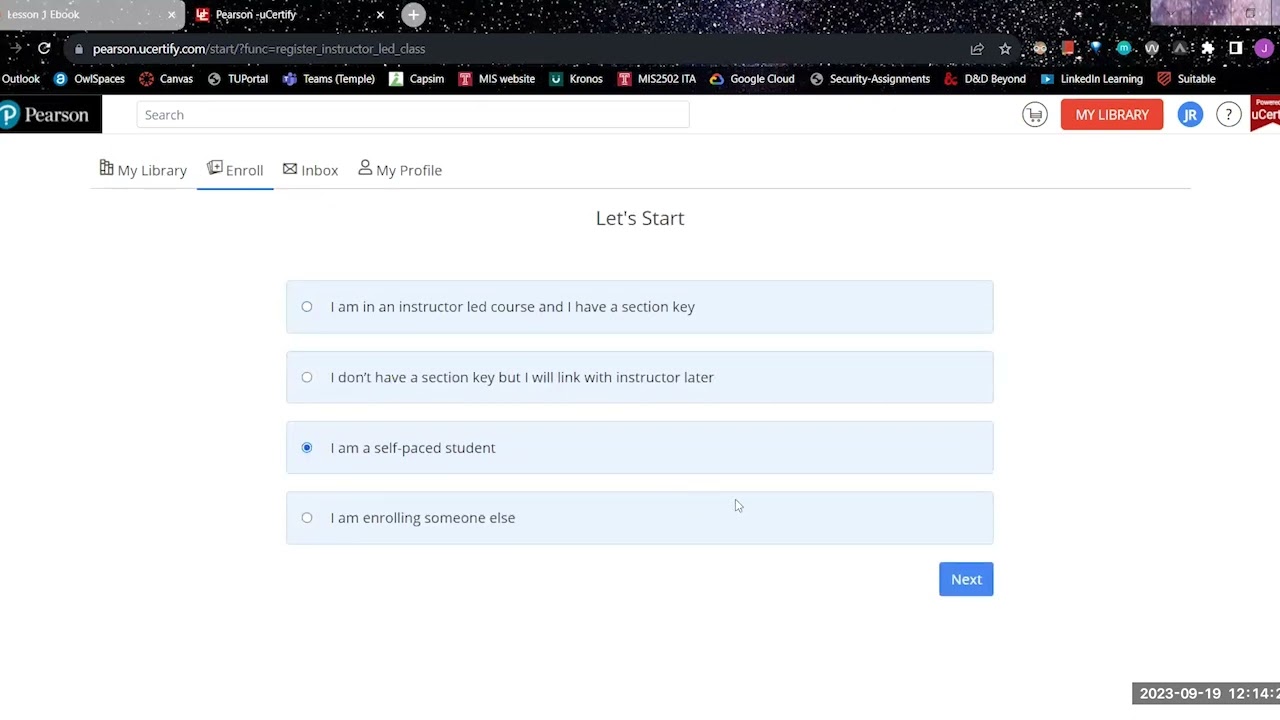Reload the page with the refresh icon
This screenshot has height=720, width=1280.
pos(44,48)
